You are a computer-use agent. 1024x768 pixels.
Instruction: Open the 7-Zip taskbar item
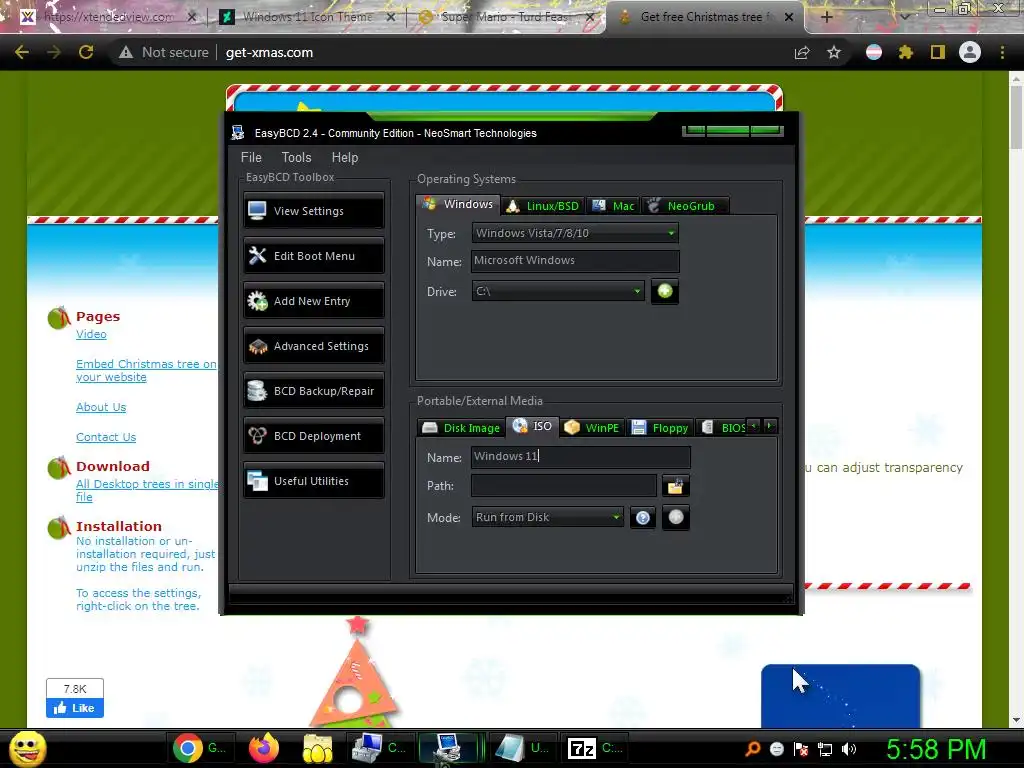[595, 748]
